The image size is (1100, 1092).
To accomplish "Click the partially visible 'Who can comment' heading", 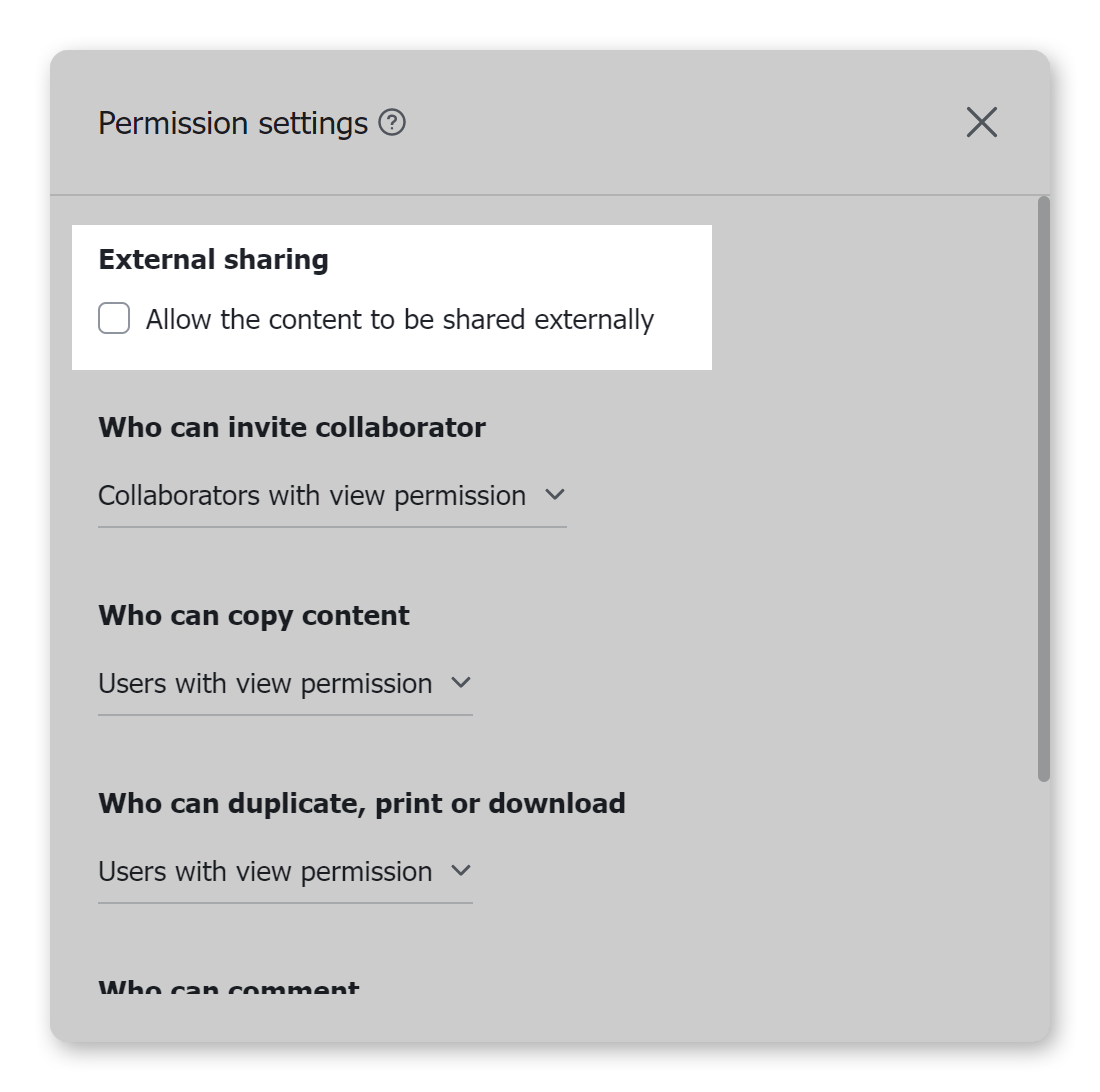I will [x=229, y=990].
